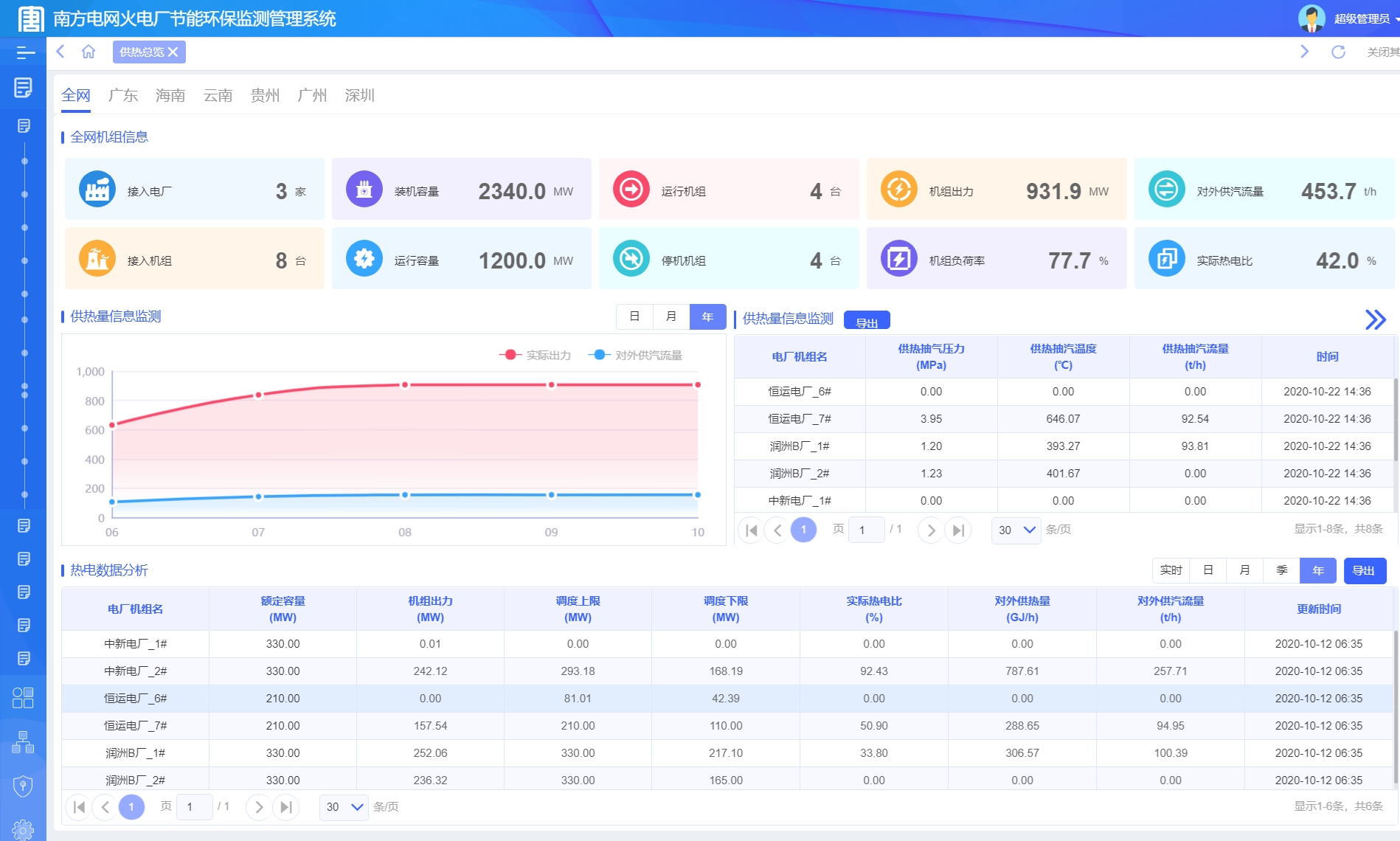Go to upper table last page
This screenshot has width=1400, height=841.
pyautogui.click(x=958, y=530)
